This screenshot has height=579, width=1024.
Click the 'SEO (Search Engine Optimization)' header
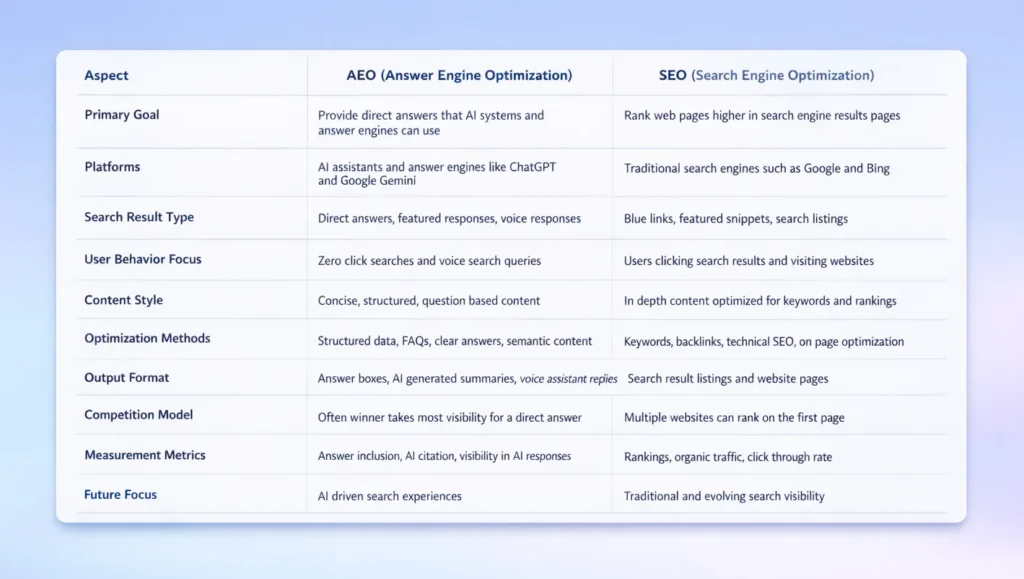(x=766, y=75)
